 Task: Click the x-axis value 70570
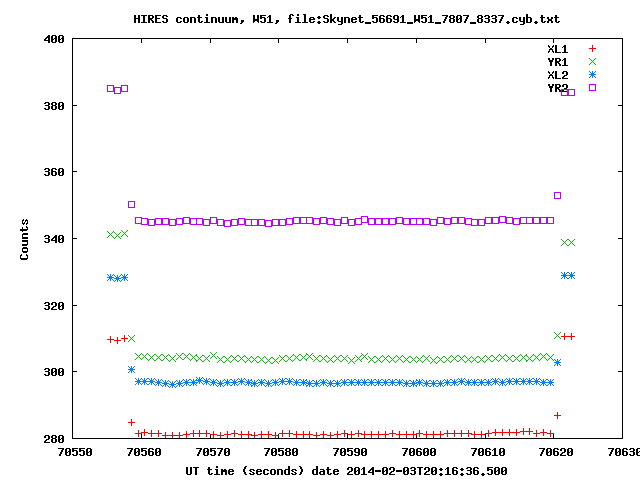[213, 452]
